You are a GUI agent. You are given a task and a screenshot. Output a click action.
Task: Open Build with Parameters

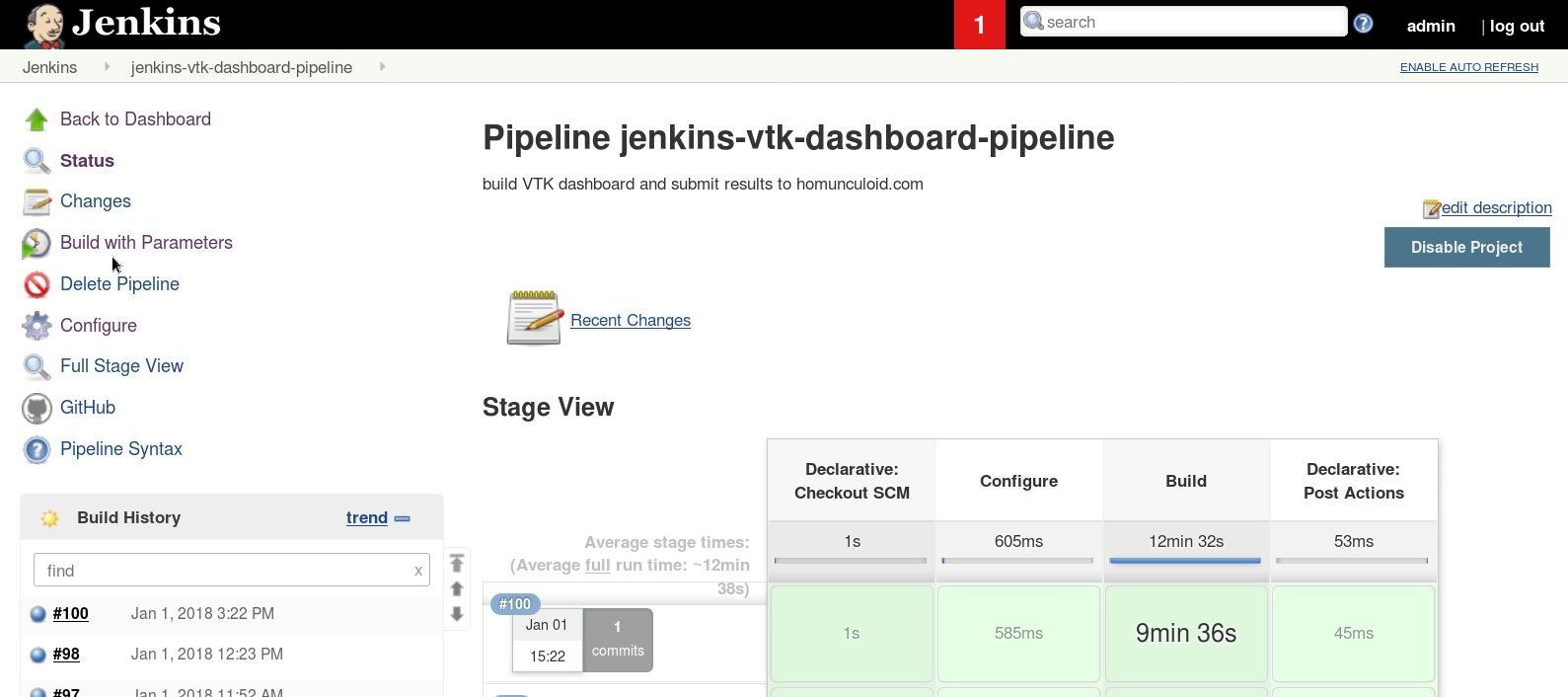coord(146,243)
